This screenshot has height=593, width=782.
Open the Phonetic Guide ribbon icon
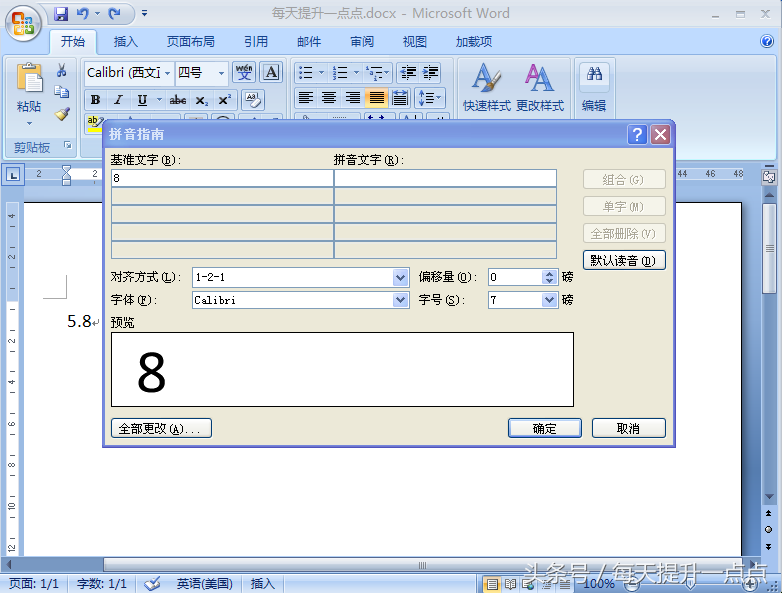coord(244,72)
